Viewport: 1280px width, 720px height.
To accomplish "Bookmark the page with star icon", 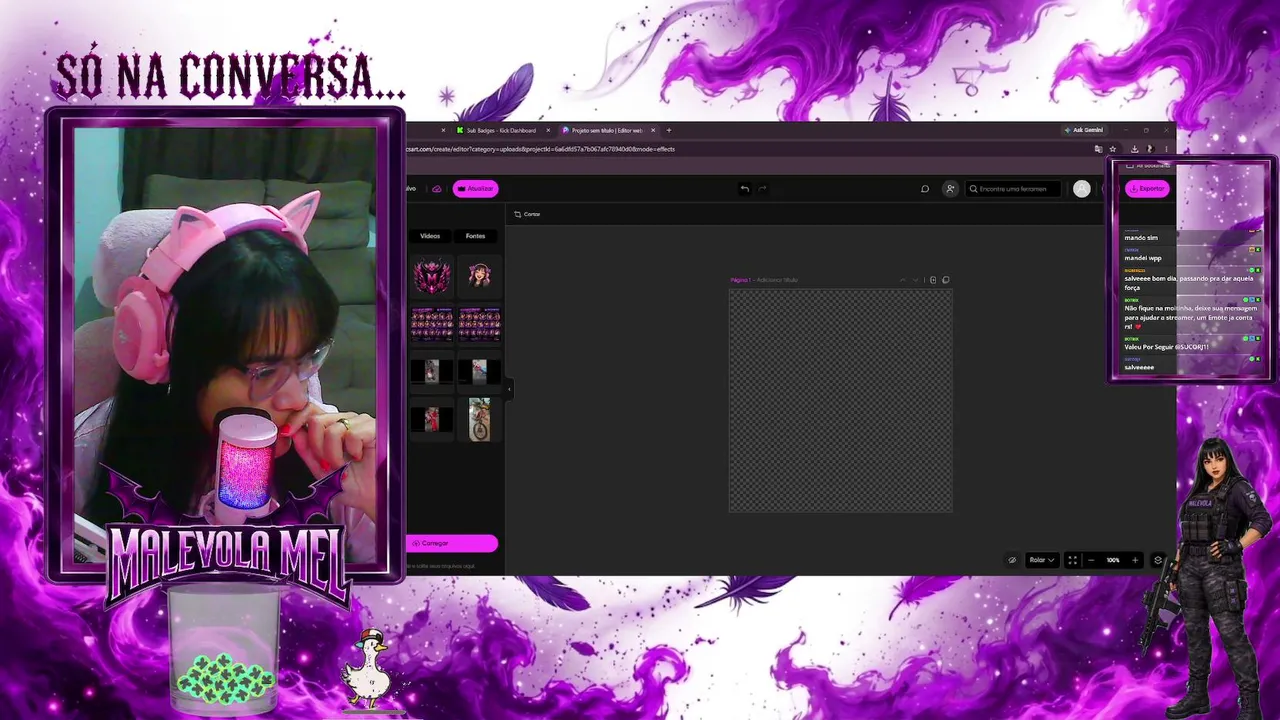I will click(x=1113, y=149).
